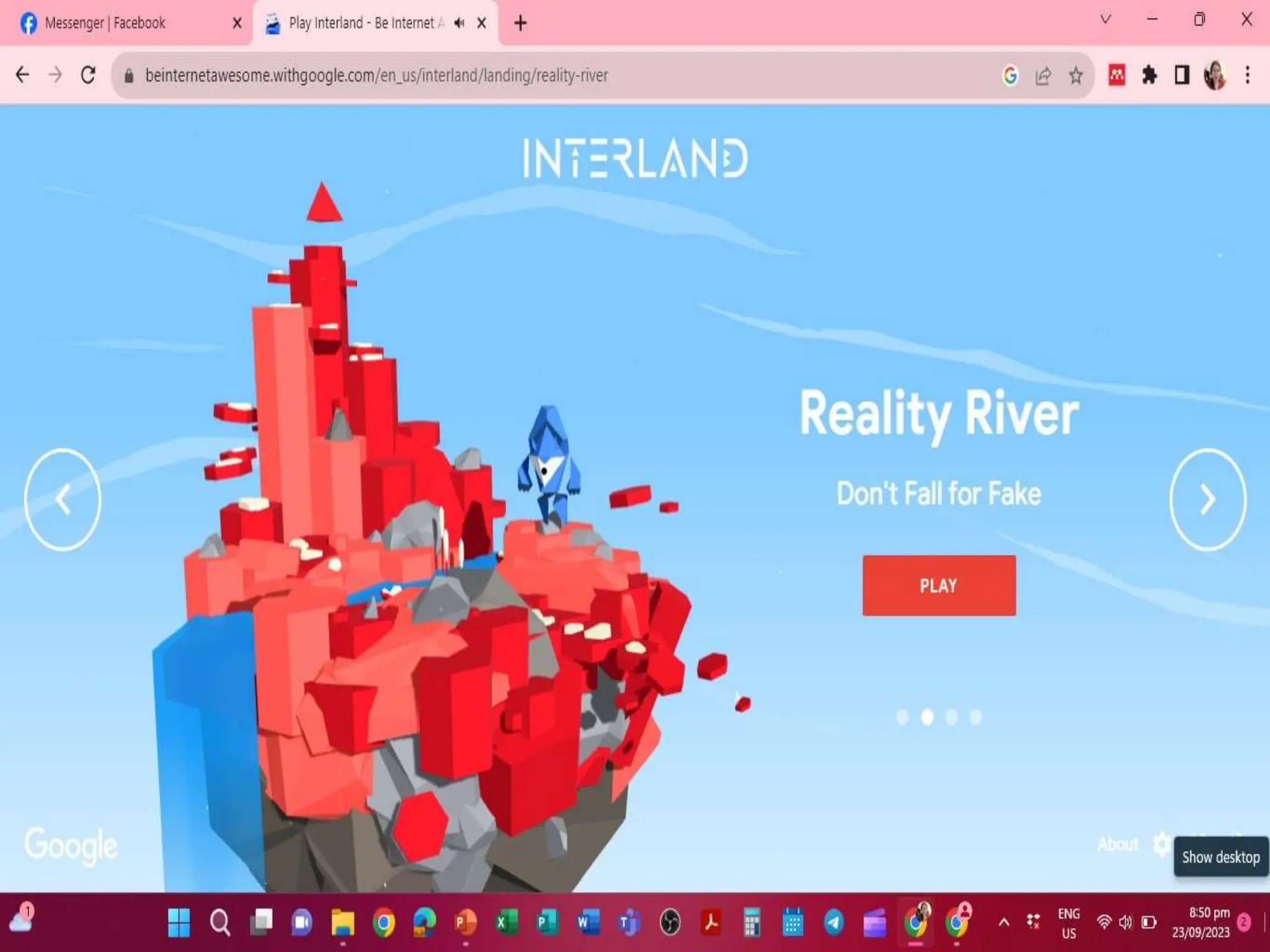Reload the current page
This screenshot has width=1270, height=952.
(x=88, y=75)
